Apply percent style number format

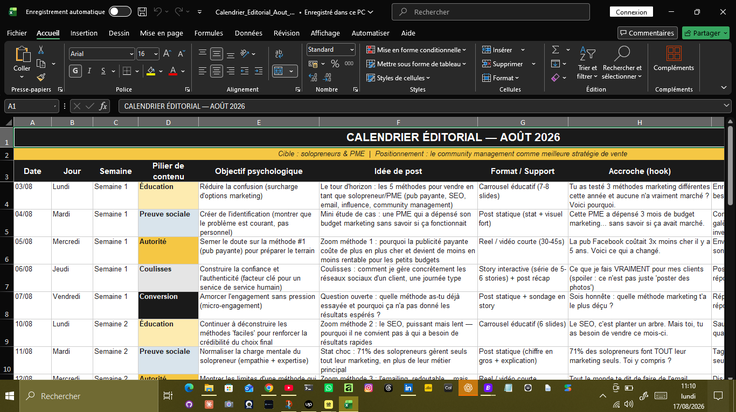tap(335, 63)
